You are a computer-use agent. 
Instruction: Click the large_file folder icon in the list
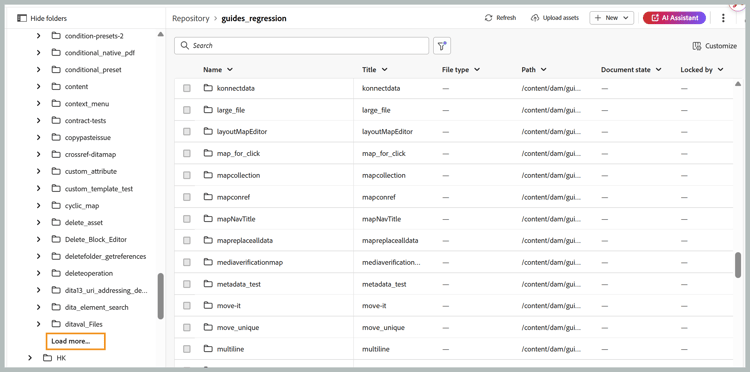[x=208, y=109]
